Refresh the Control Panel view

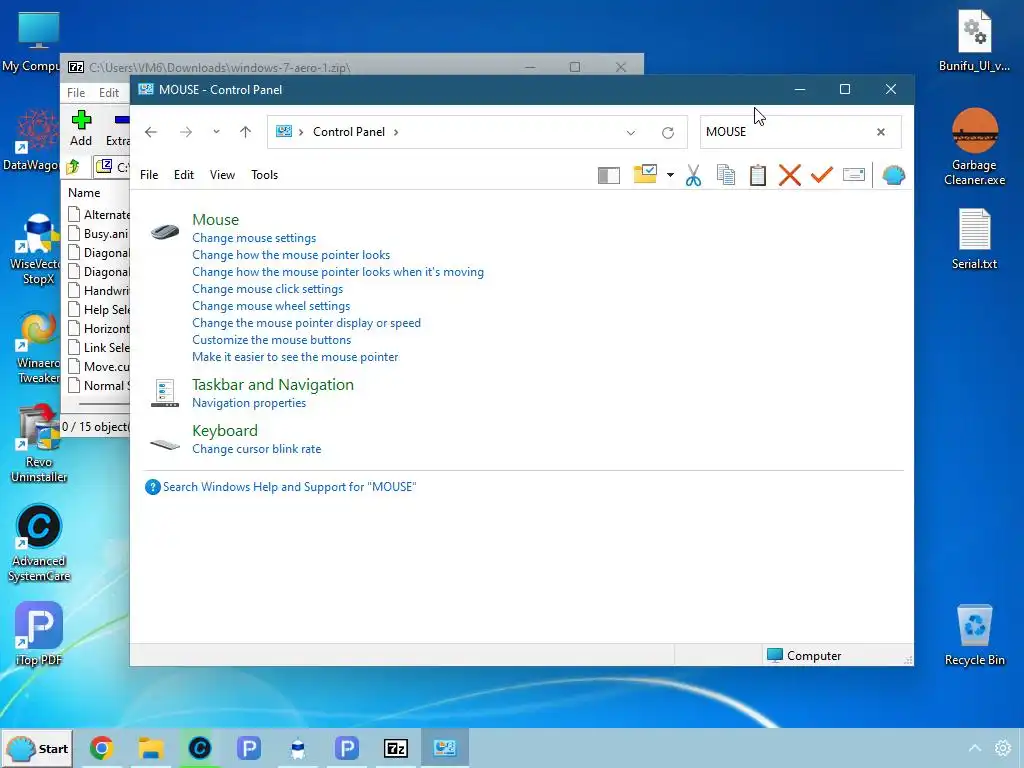[x=667, y=133]
